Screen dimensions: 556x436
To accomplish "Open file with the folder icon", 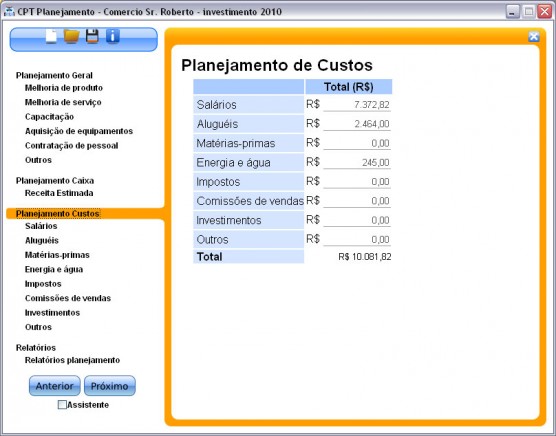I will coord(71,36).
